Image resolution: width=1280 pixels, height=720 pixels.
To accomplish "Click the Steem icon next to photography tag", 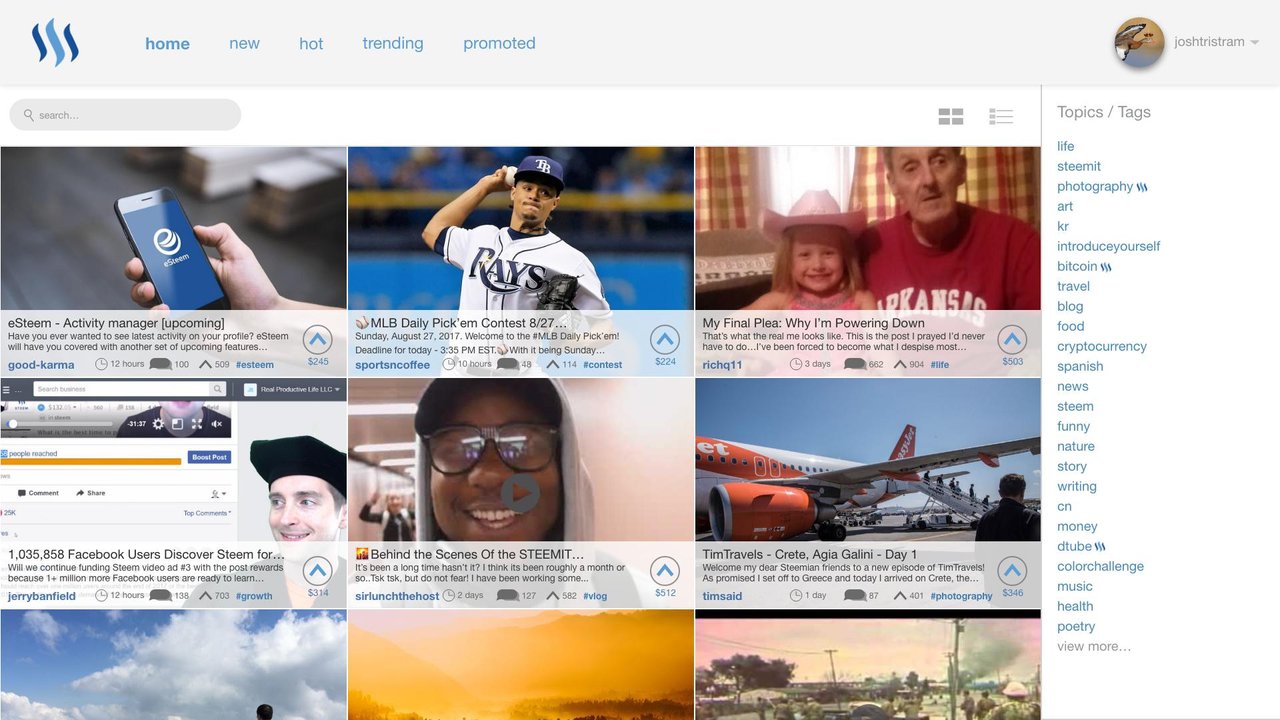I will [1142, 187].
